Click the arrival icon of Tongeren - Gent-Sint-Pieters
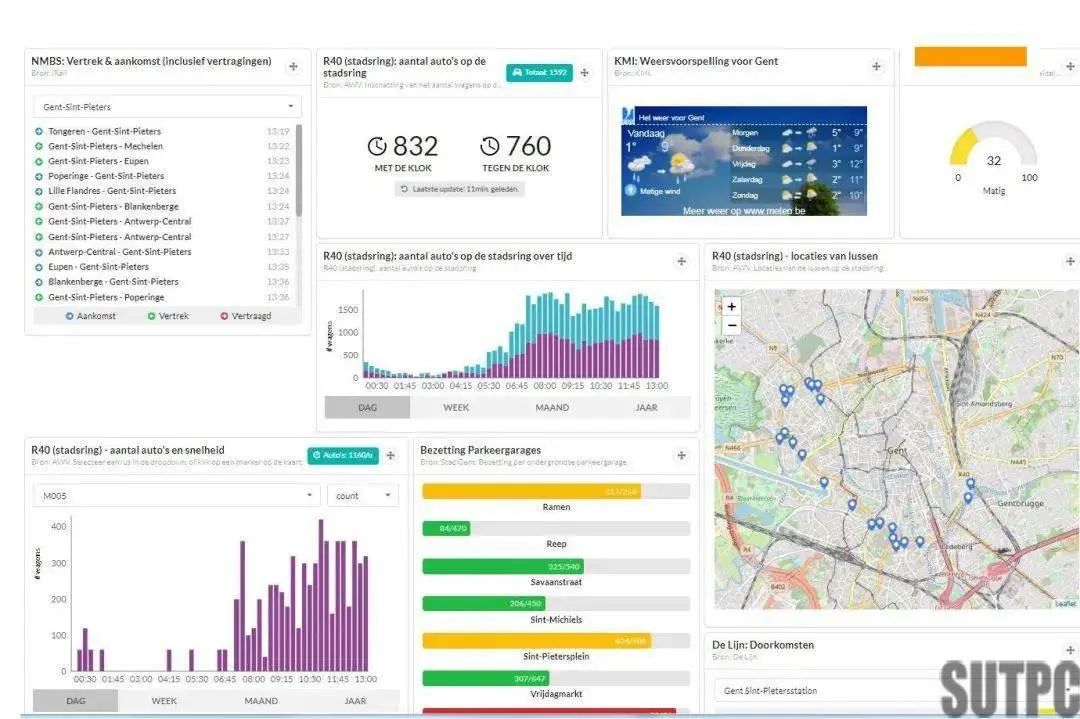The height and width of the screenshot is (719, 1080). 39,132
